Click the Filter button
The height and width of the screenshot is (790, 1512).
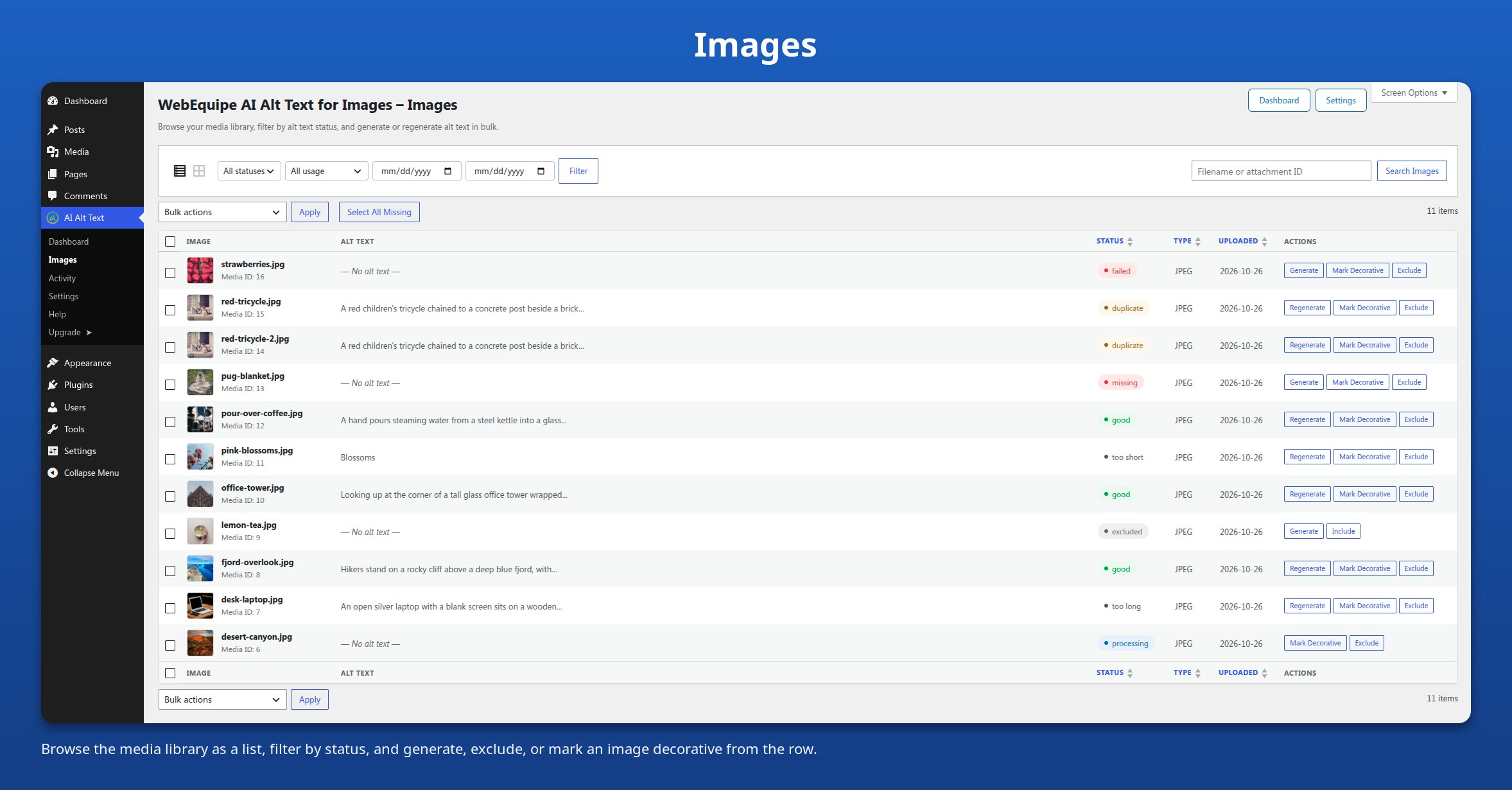coord(578,171)
